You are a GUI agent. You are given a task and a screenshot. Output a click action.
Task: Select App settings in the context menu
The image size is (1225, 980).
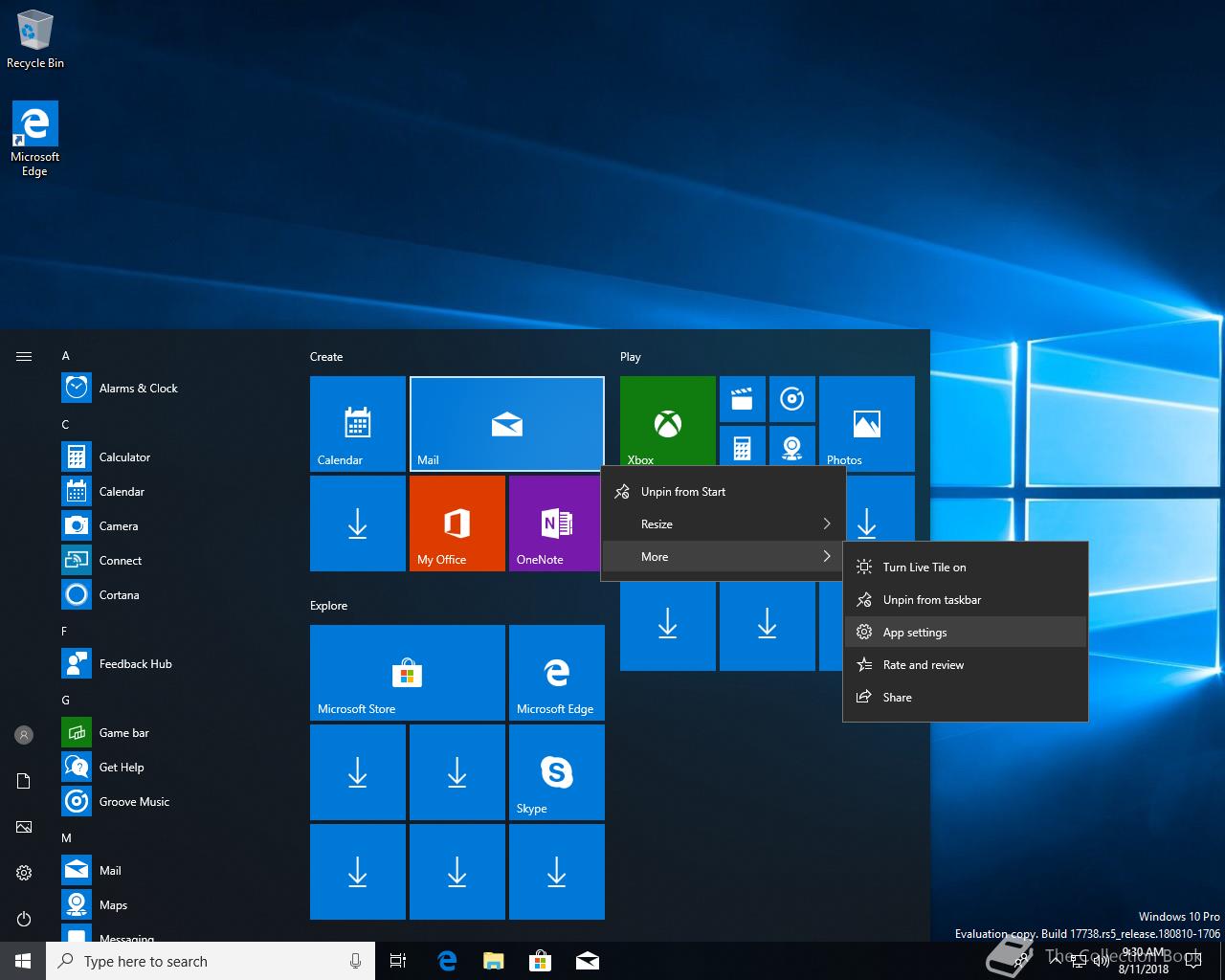point(966,632)
